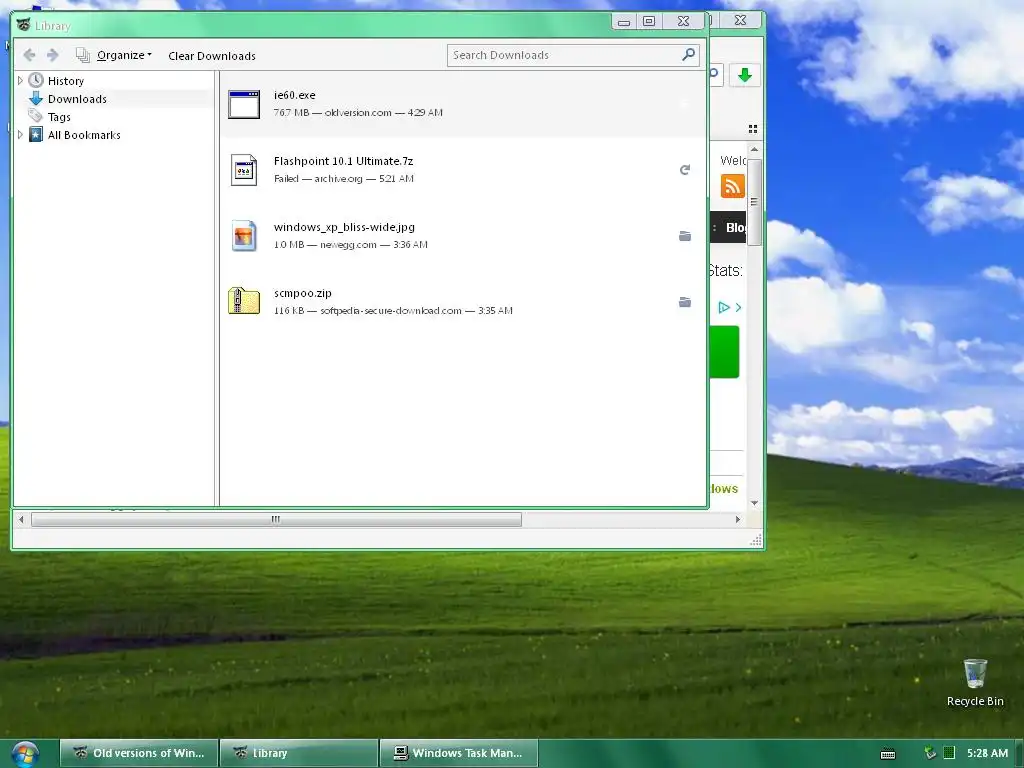Click the browser vertical scrollbar thumb
The width and height of the screenshot is (1024, 768).
[x=754, y=201]
